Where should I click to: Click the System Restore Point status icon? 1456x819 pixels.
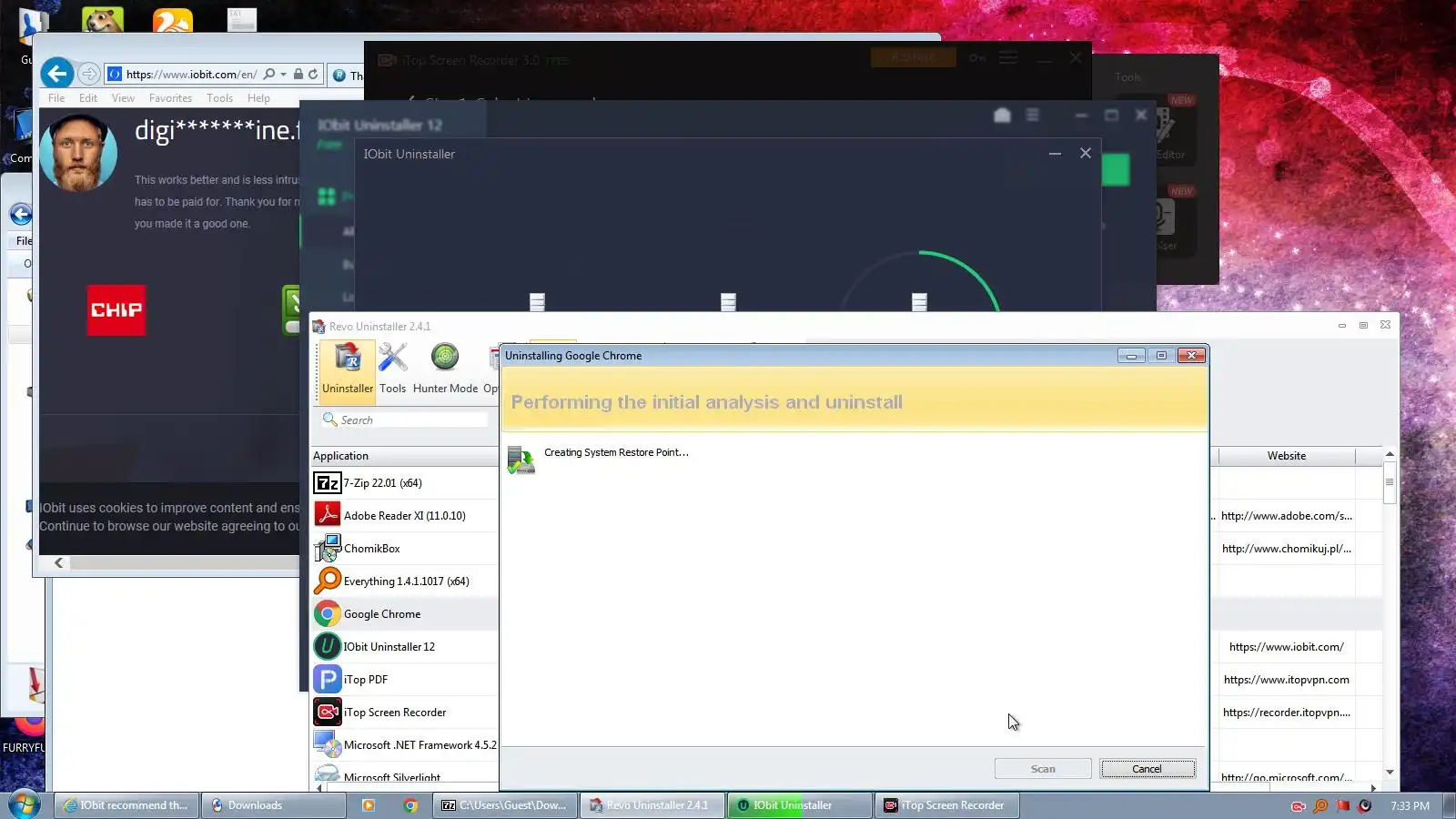pyautogui.click(x=521, y=460)
